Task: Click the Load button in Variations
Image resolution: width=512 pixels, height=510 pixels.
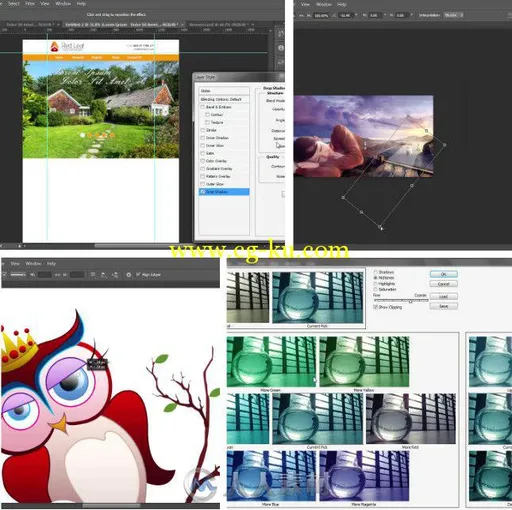Action: tap(443, 296)
